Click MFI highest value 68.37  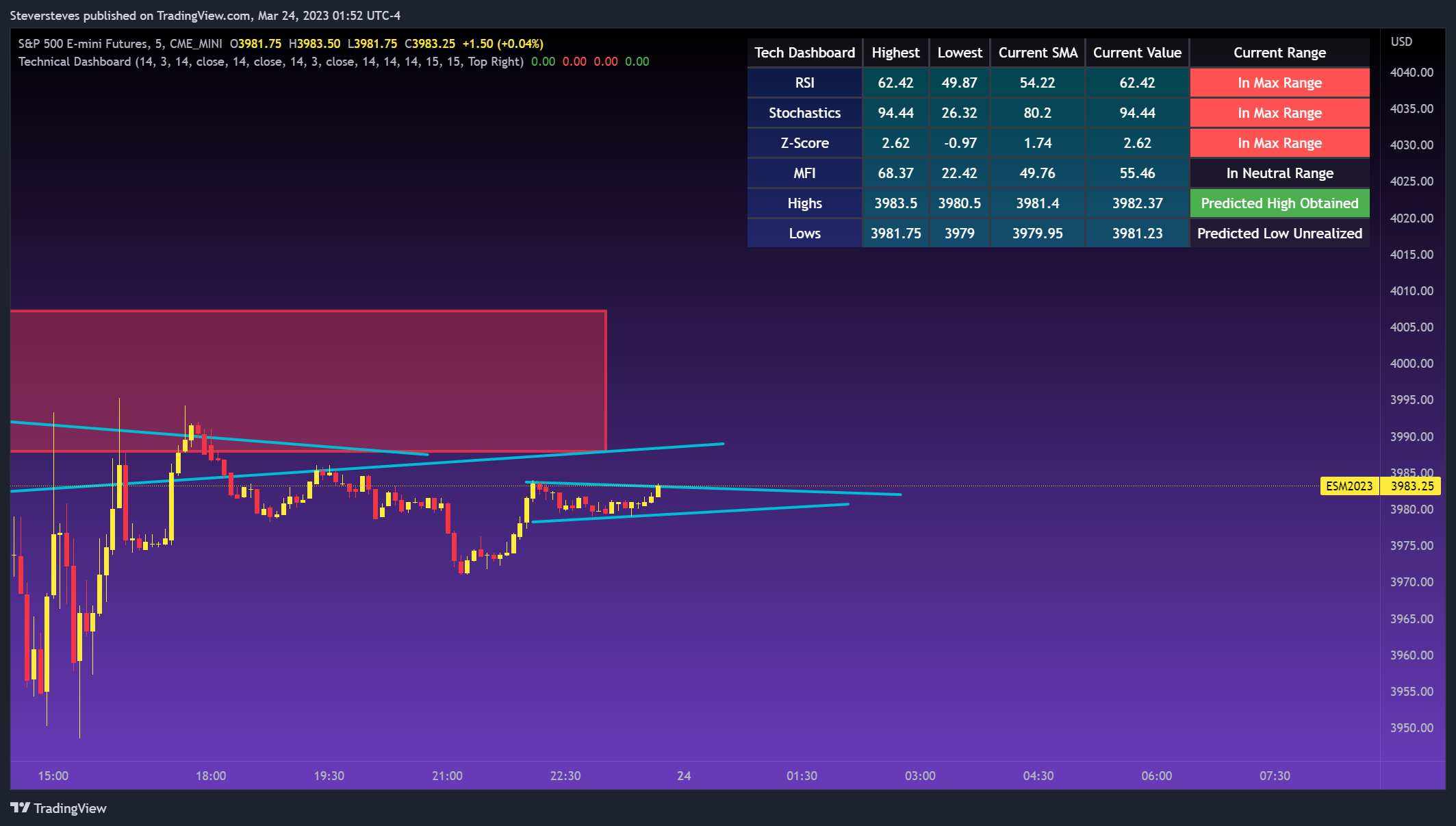pyautogui.click(x=895, y=173)
